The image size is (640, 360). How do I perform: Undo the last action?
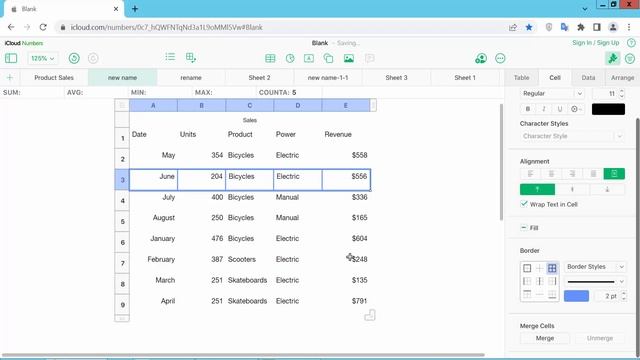(74, 58)
